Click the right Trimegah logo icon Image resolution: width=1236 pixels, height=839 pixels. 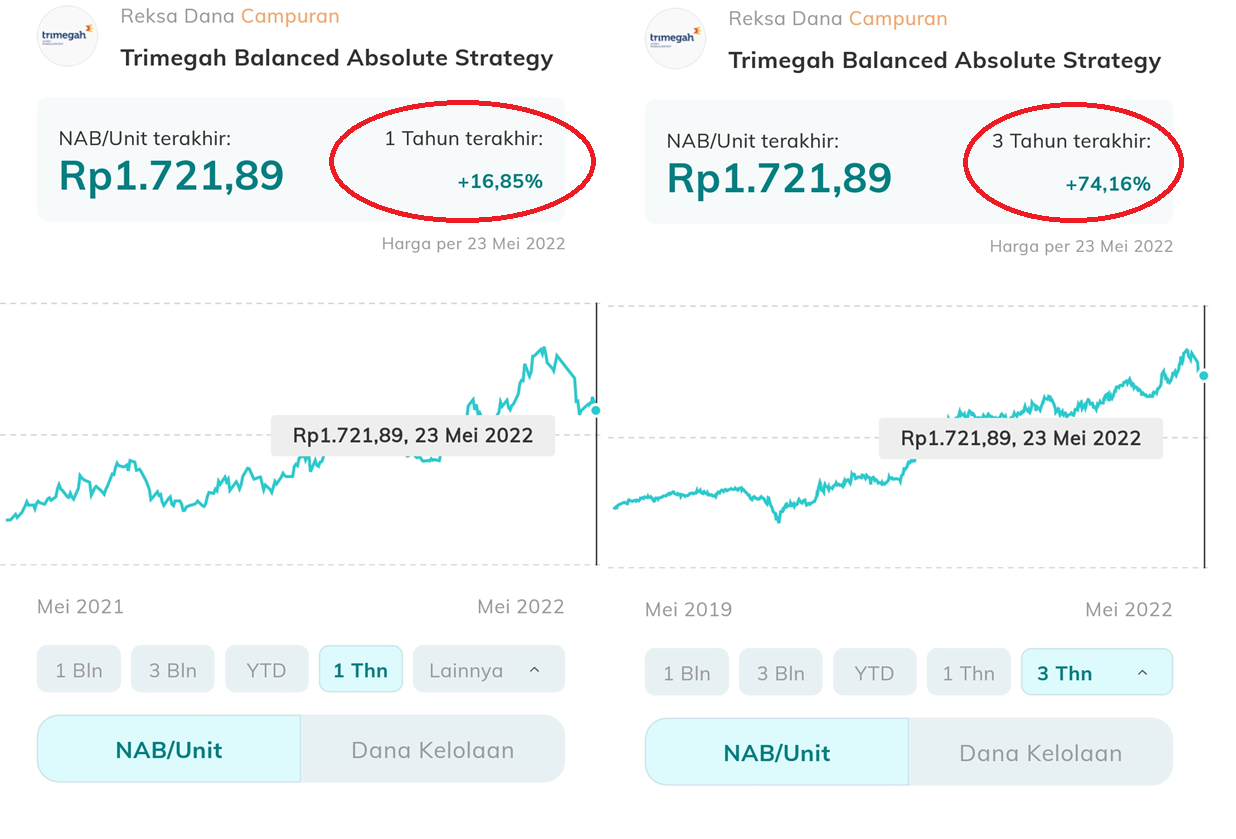click(x=675, y=38)
